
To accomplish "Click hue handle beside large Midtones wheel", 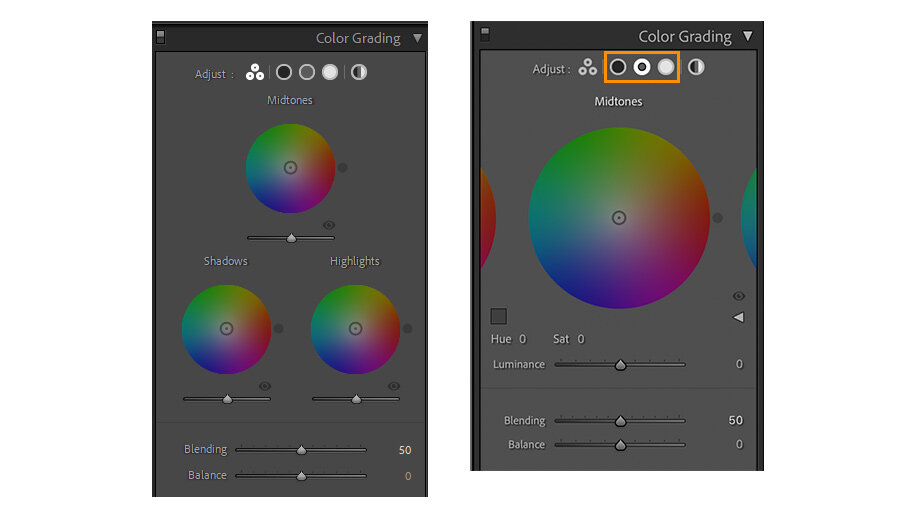I will click(x=718, y=218).
